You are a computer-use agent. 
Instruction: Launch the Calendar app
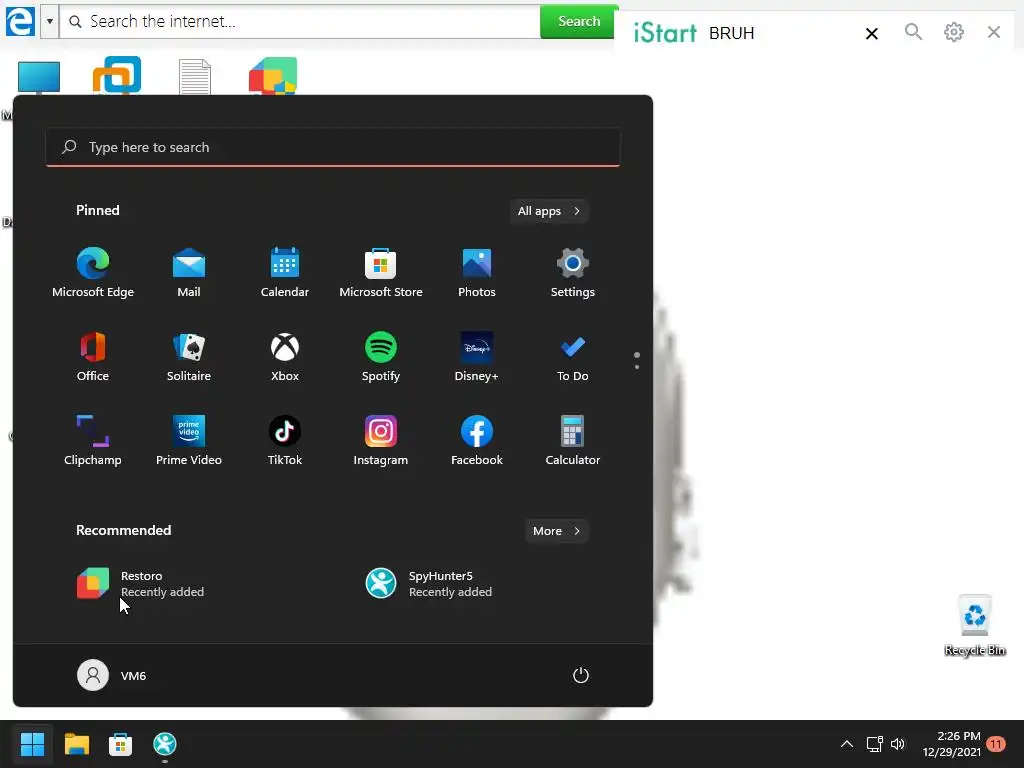[285, 273]
